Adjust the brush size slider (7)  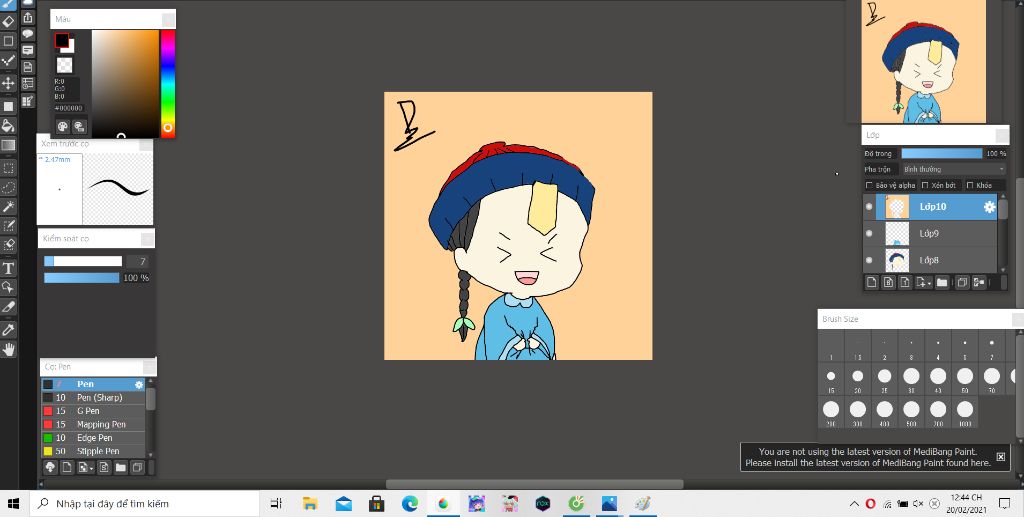point(83,262)
